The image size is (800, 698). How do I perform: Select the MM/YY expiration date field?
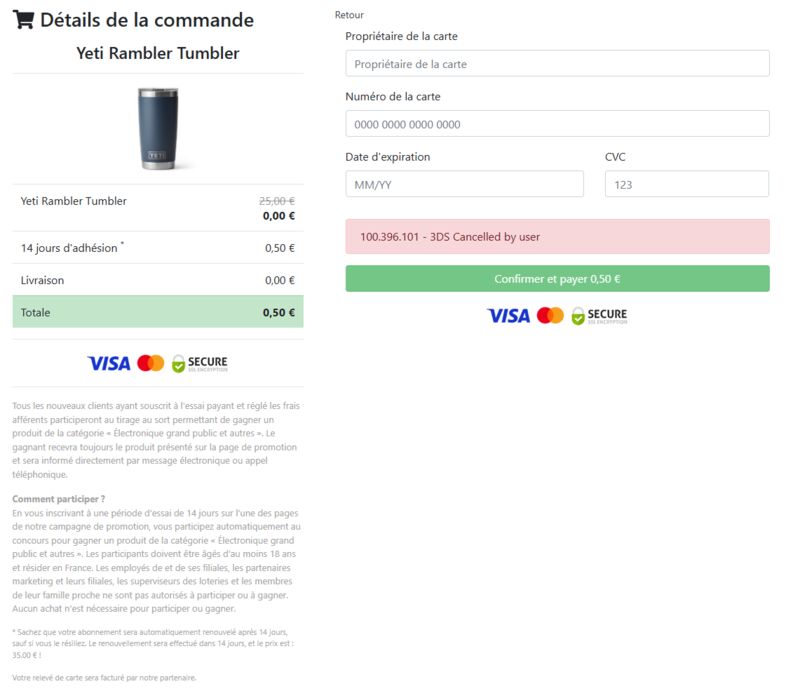coord(464,184)
